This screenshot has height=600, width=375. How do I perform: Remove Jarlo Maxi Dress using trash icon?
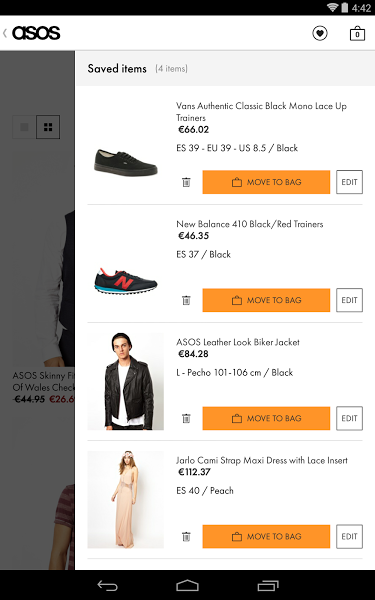click(x=186, y=536)
